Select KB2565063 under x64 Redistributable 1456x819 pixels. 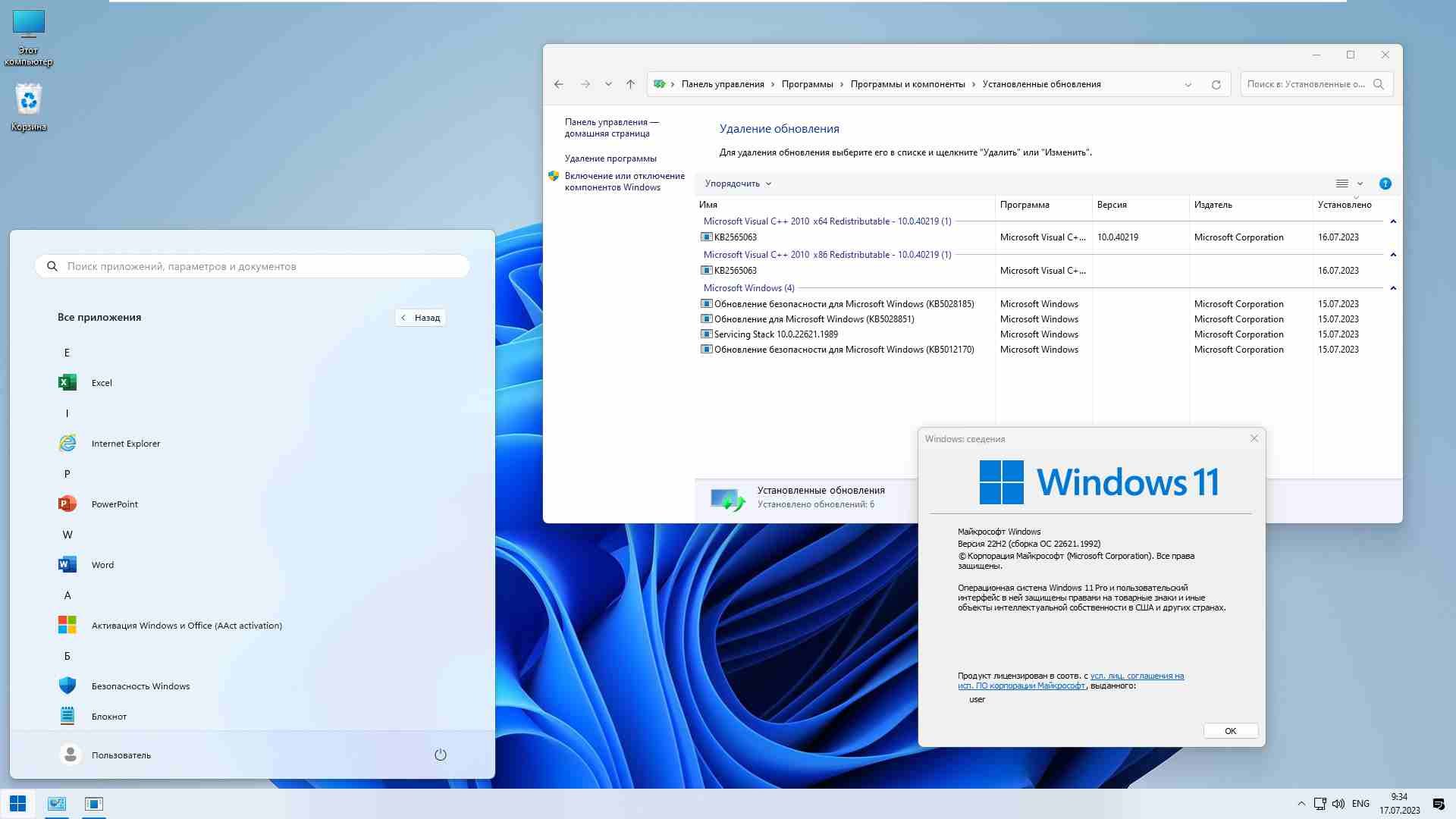coord(1046,237)
